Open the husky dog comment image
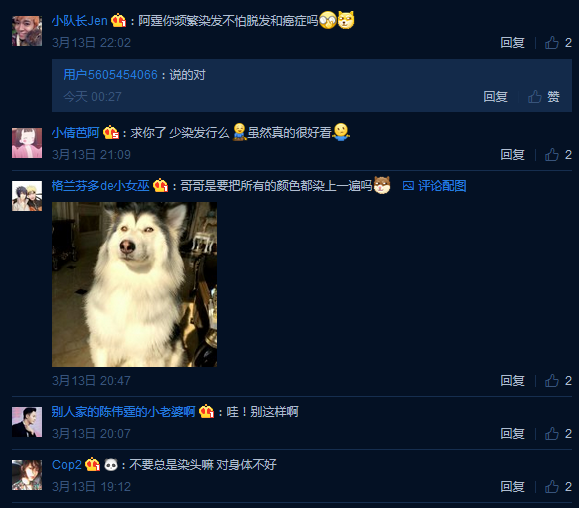This screenshot has width=579, height=508. pyautogui.click(x=134, y=284)
